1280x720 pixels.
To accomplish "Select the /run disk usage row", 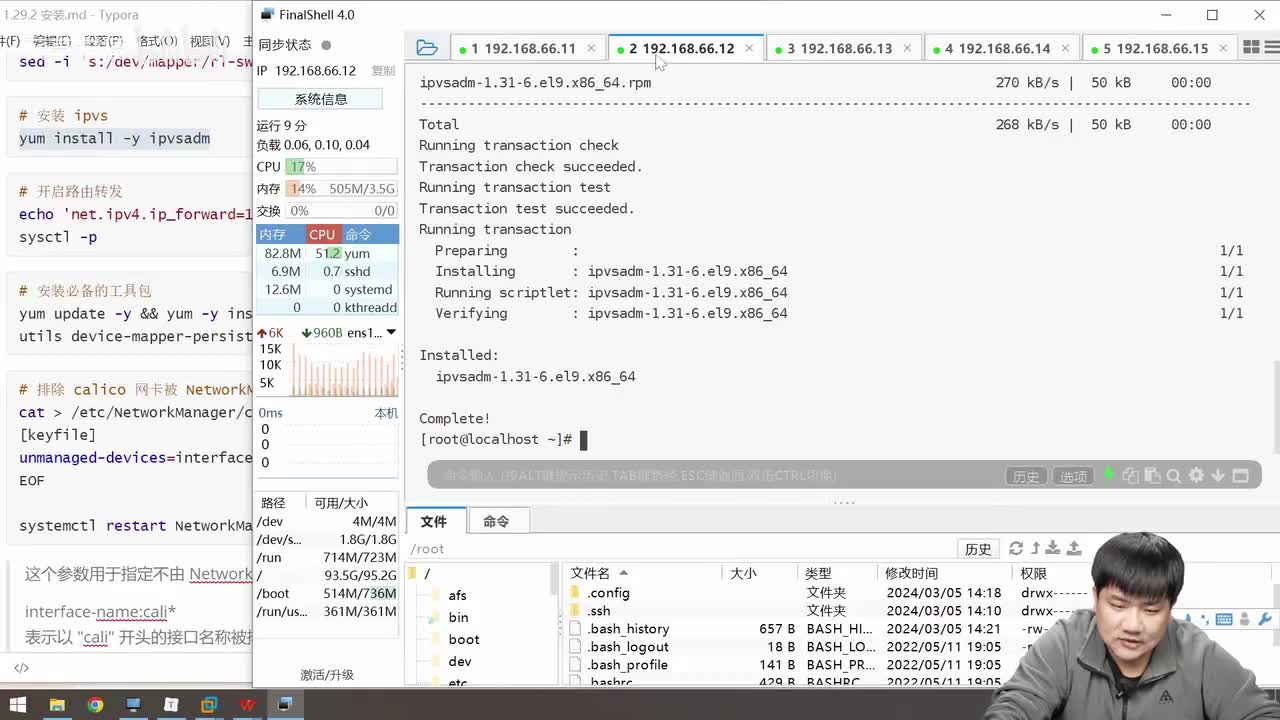I will tap(328, 557).
